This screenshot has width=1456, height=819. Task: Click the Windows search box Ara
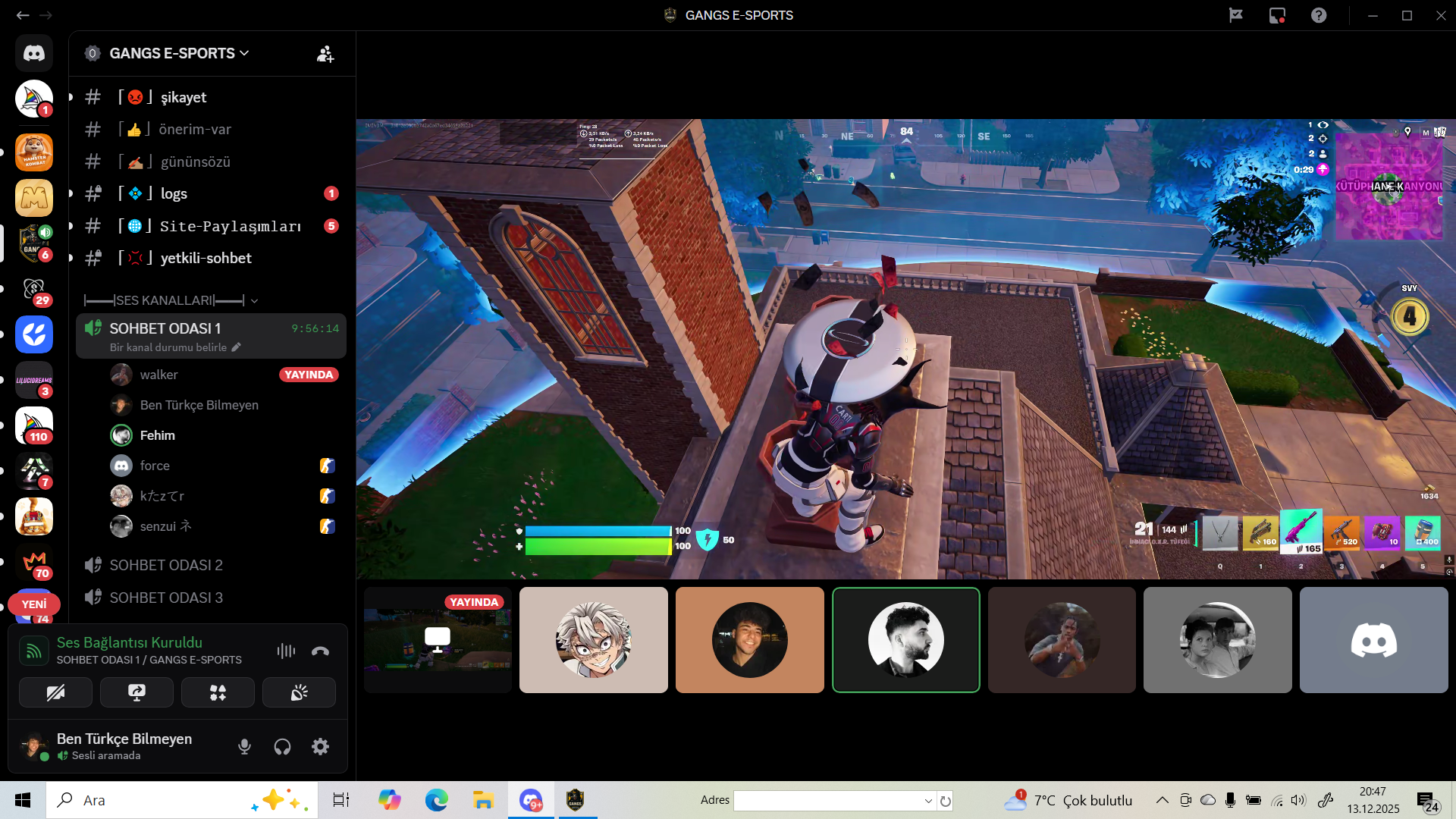click(182, 800)
